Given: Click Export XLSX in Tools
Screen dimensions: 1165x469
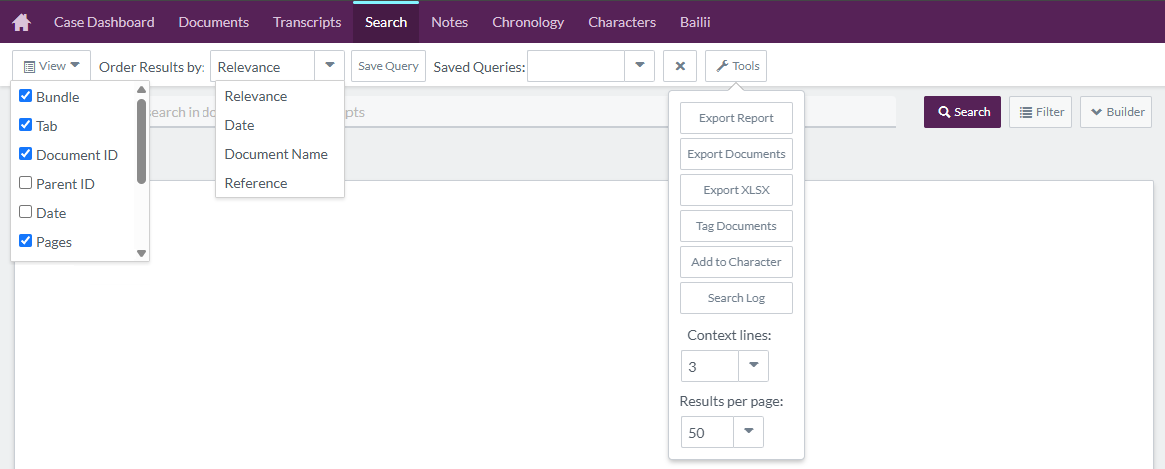Looking at the screenshot, I should tap(736, 190).
